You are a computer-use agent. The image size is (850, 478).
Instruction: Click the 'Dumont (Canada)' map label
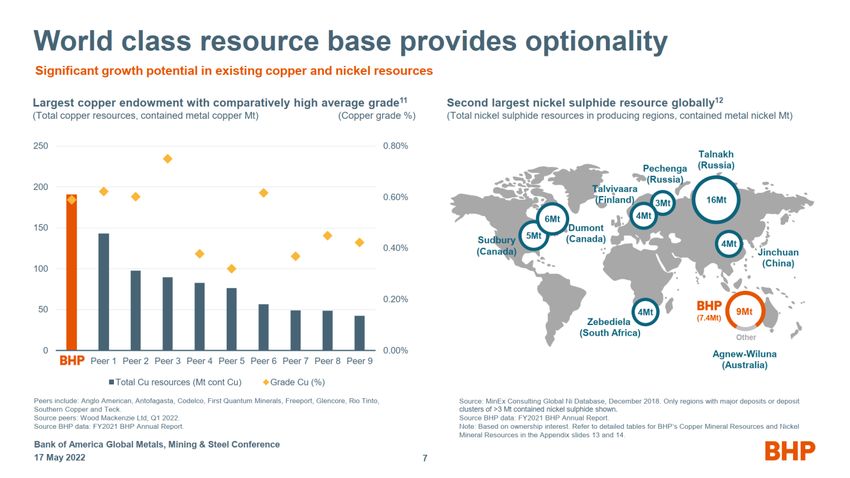[x=585, y=234]
